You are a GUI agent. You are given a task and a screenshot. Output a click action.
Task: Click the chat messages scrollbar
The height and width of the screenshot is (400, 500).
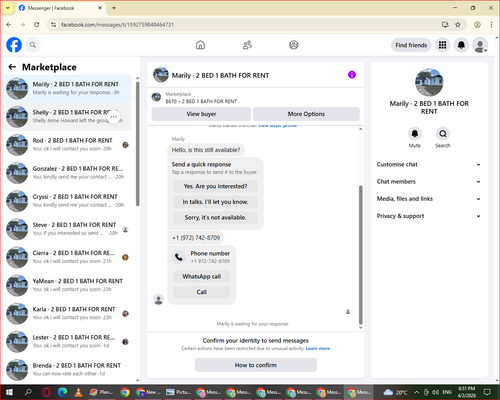coord(360,255)
